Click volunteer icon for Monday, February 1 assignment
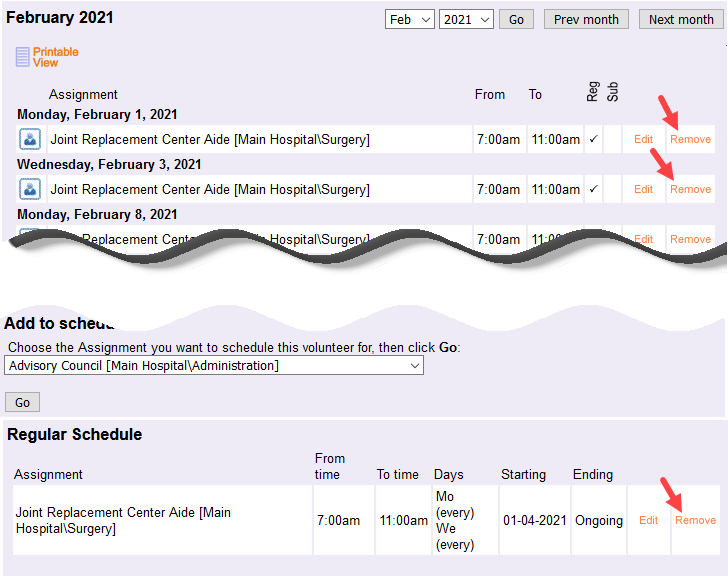The width and height of the screenshot is (728, 576). click(29, 139)
